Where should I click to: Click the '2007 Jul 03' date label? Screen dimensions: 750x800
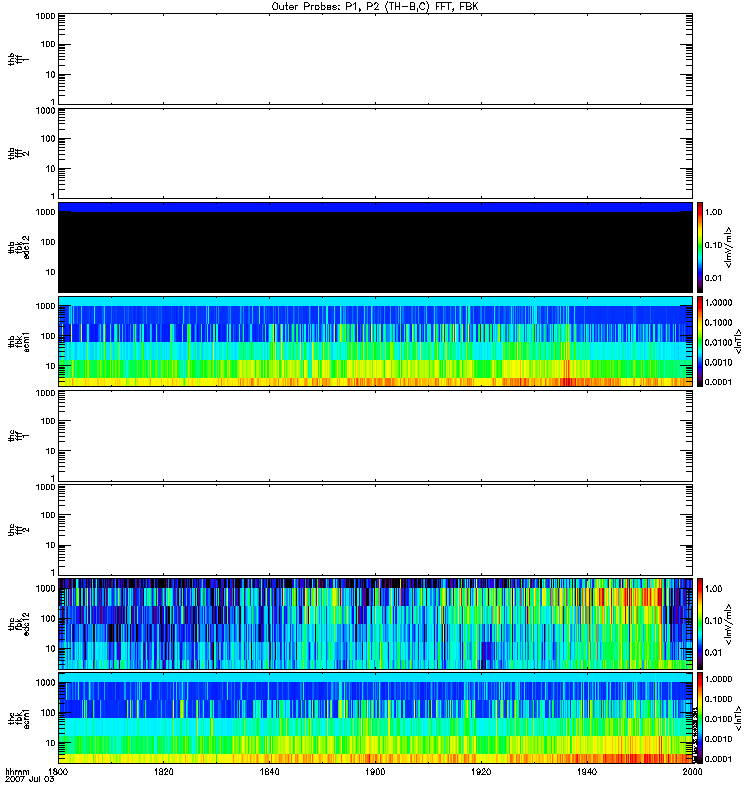[x=29, y=780]
